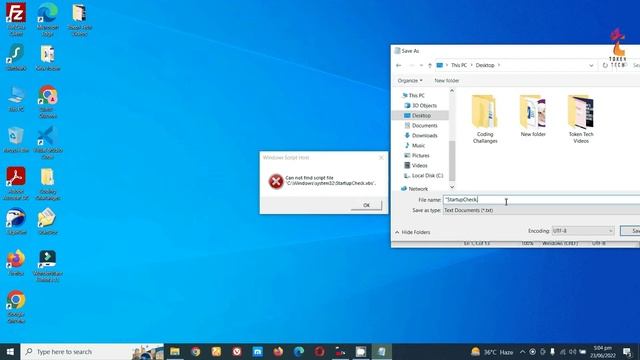Screen dimensions: 640x360
Task: Open the 36°C Haze weather widget
Action: tap(492, 351)
